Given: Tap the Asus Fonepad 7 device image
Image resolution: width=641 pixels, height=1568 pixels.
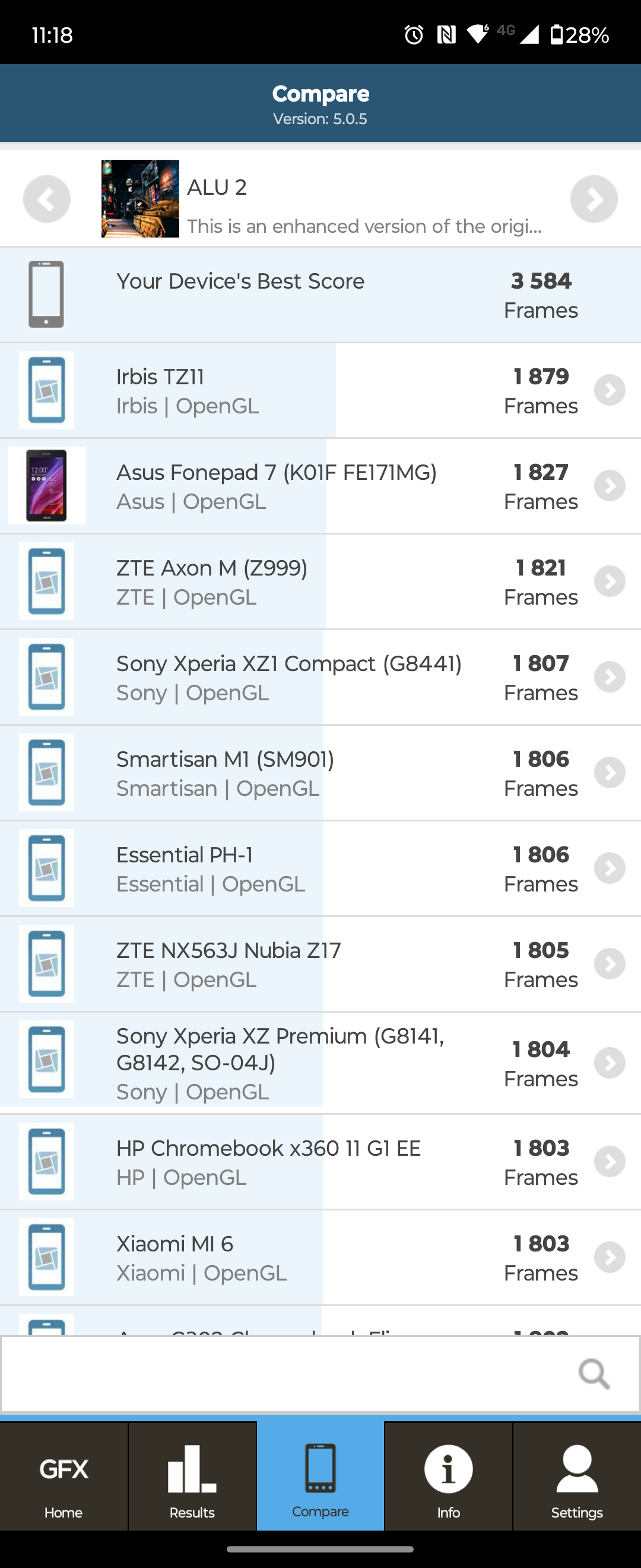Looking at the screenshot, I should [46, 486].
